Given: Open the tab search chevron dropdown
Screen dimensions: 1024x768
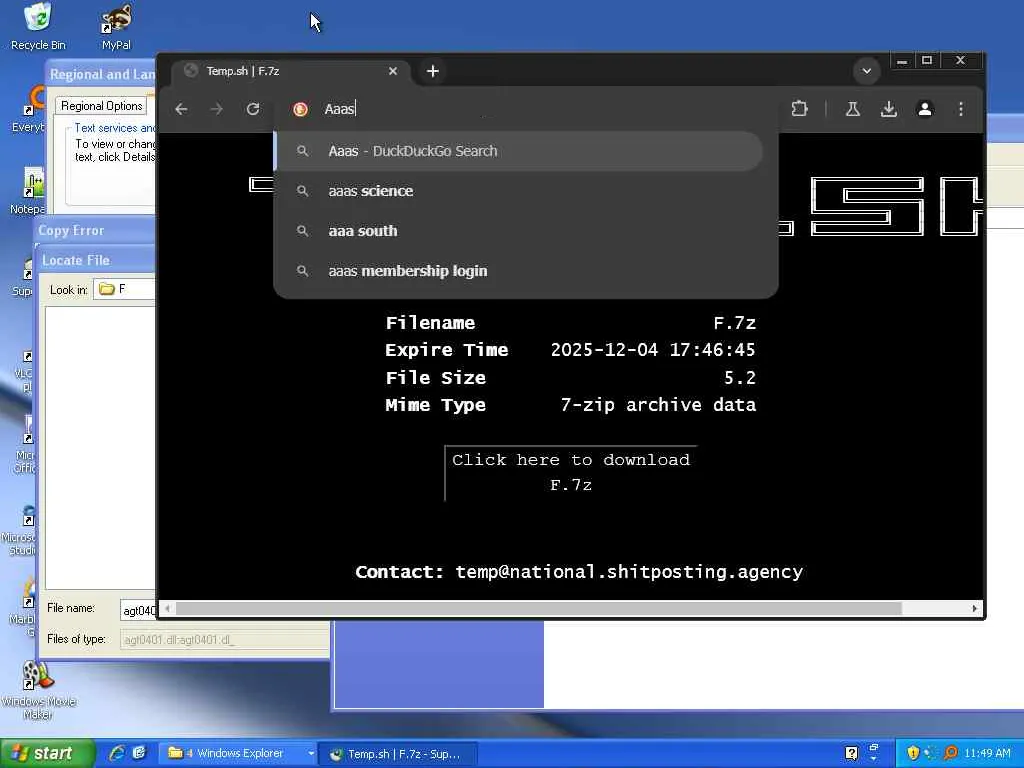Looking at the screenshot, I should 867,71.
